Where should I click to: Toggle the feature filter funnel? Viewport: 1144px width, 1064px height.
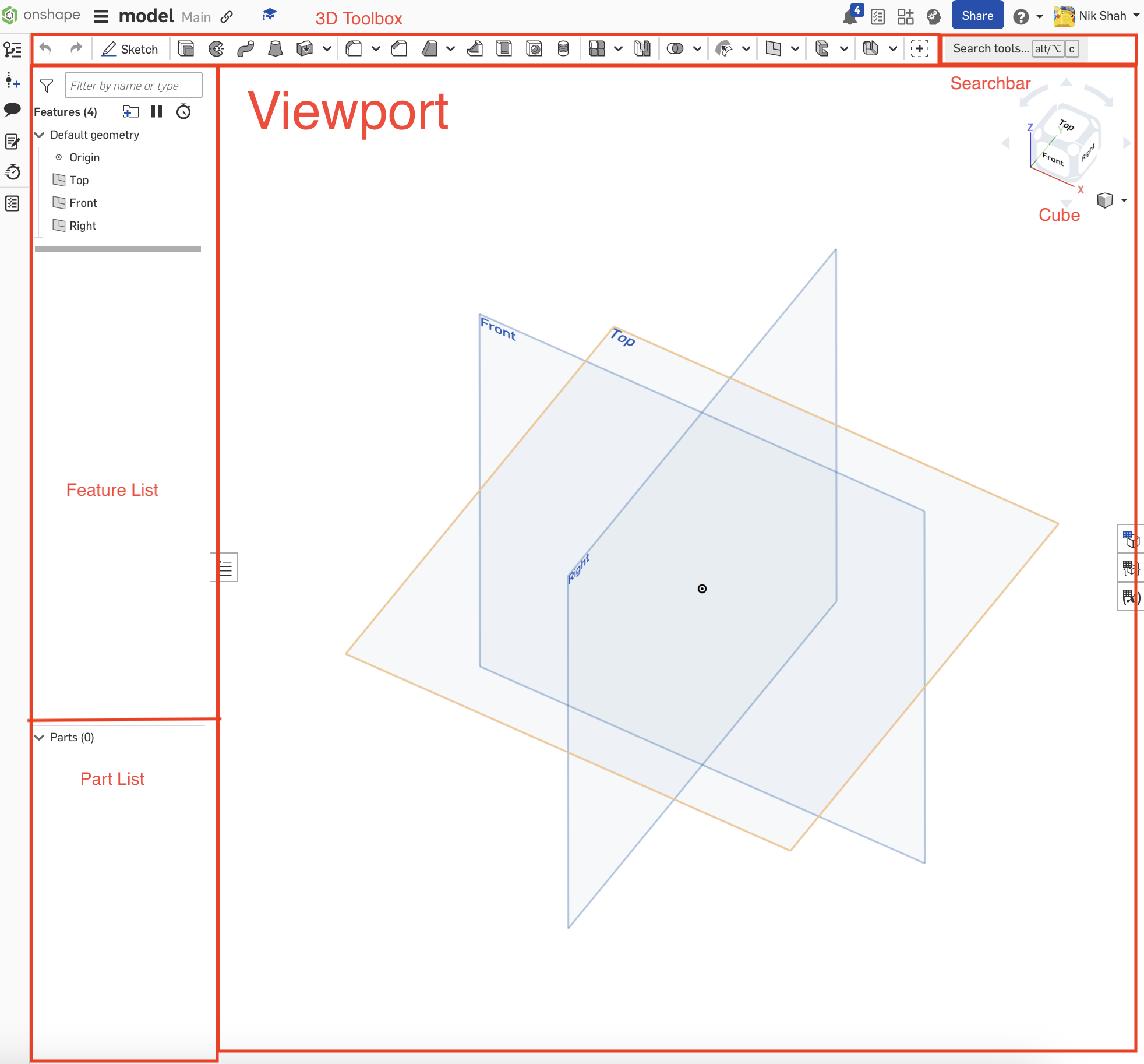click(x=46, y=85)
